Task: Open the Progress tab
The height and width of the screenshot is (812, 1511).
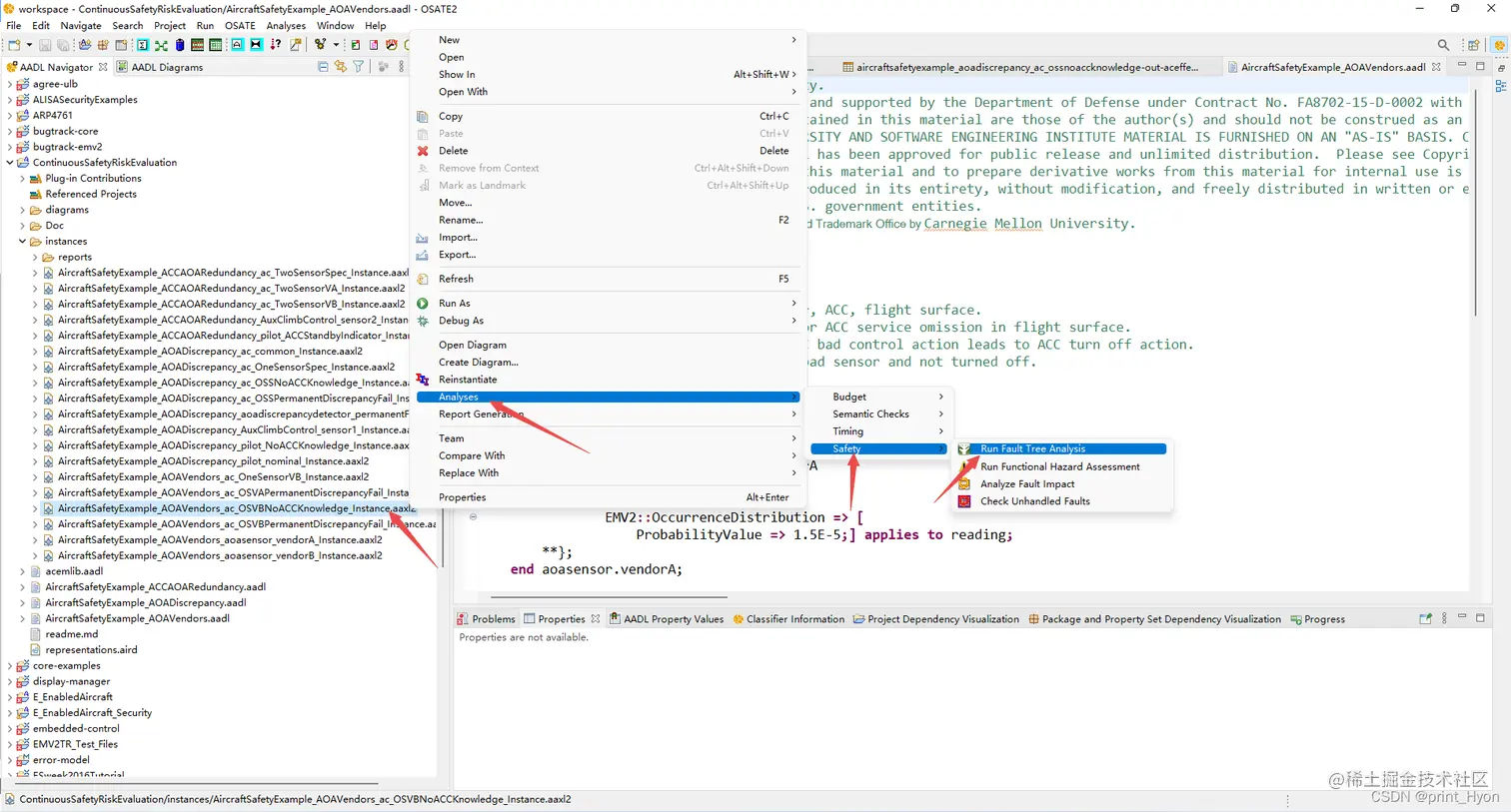Action: (1317, 619)
